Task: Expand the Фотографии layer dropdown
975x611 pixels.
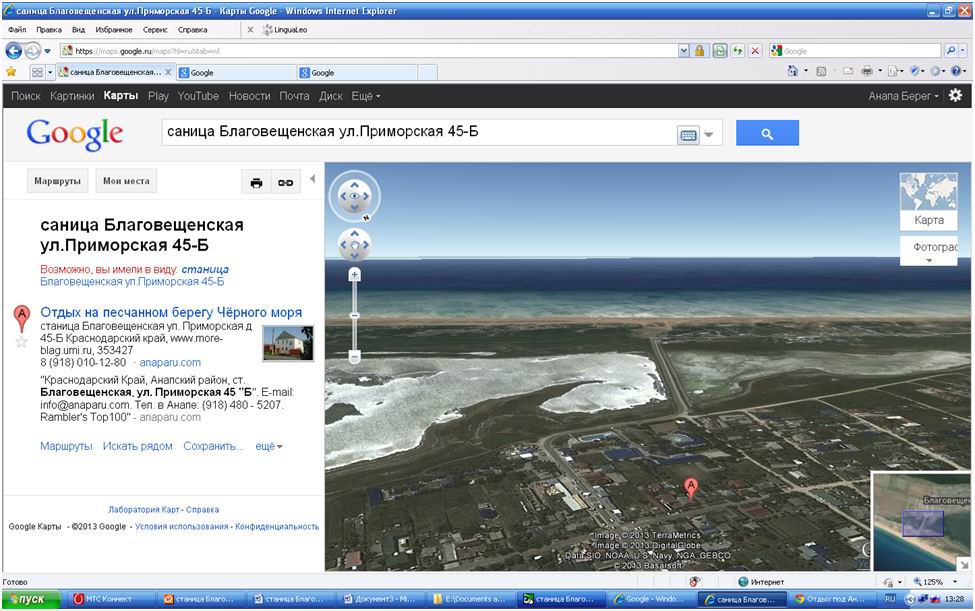Action: (929, 251)
